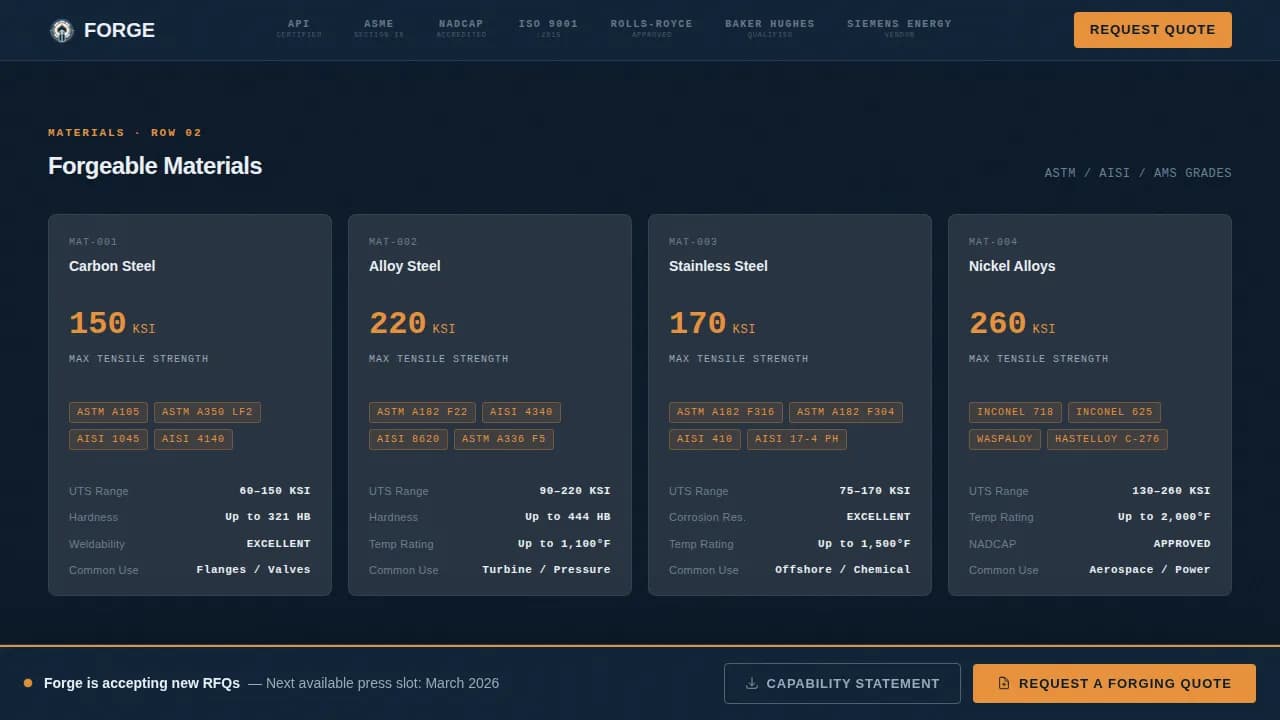Screen dimensions: 1280x720
Task: Open the Nickel Alloys card title
Action: [x=1012, y=266]
